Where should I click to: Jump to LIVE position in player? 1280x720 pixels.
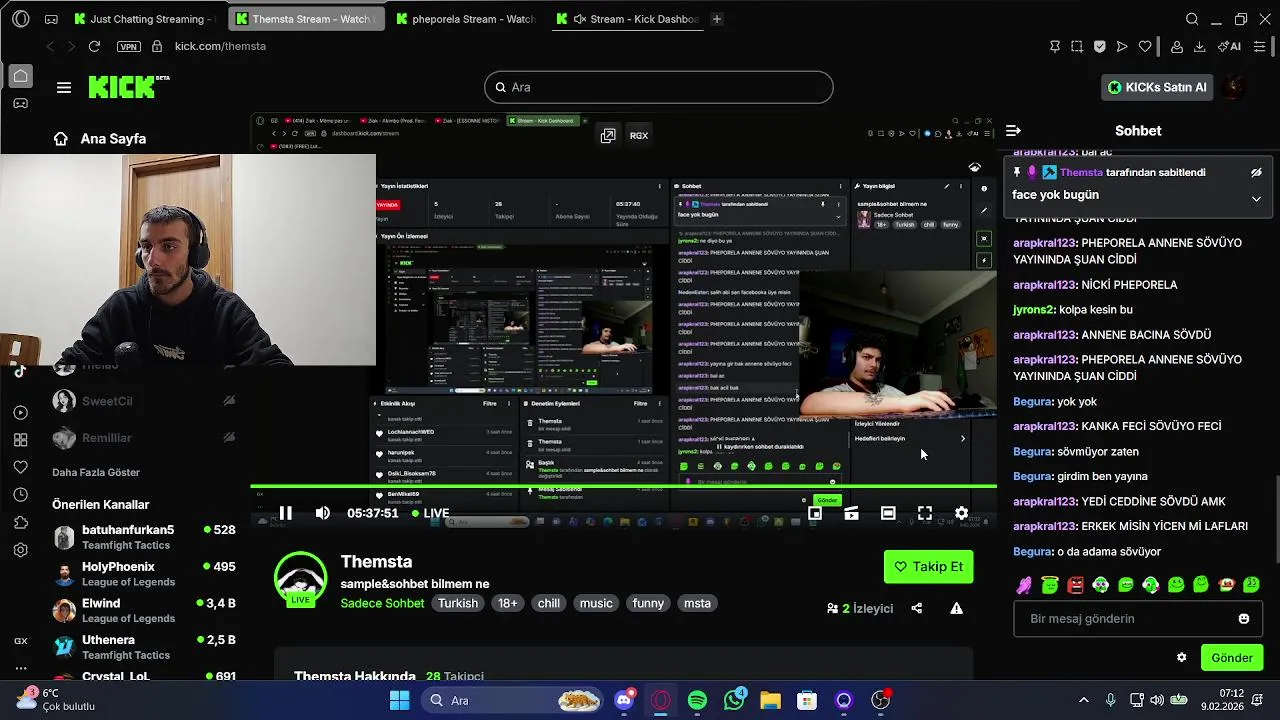429,513
